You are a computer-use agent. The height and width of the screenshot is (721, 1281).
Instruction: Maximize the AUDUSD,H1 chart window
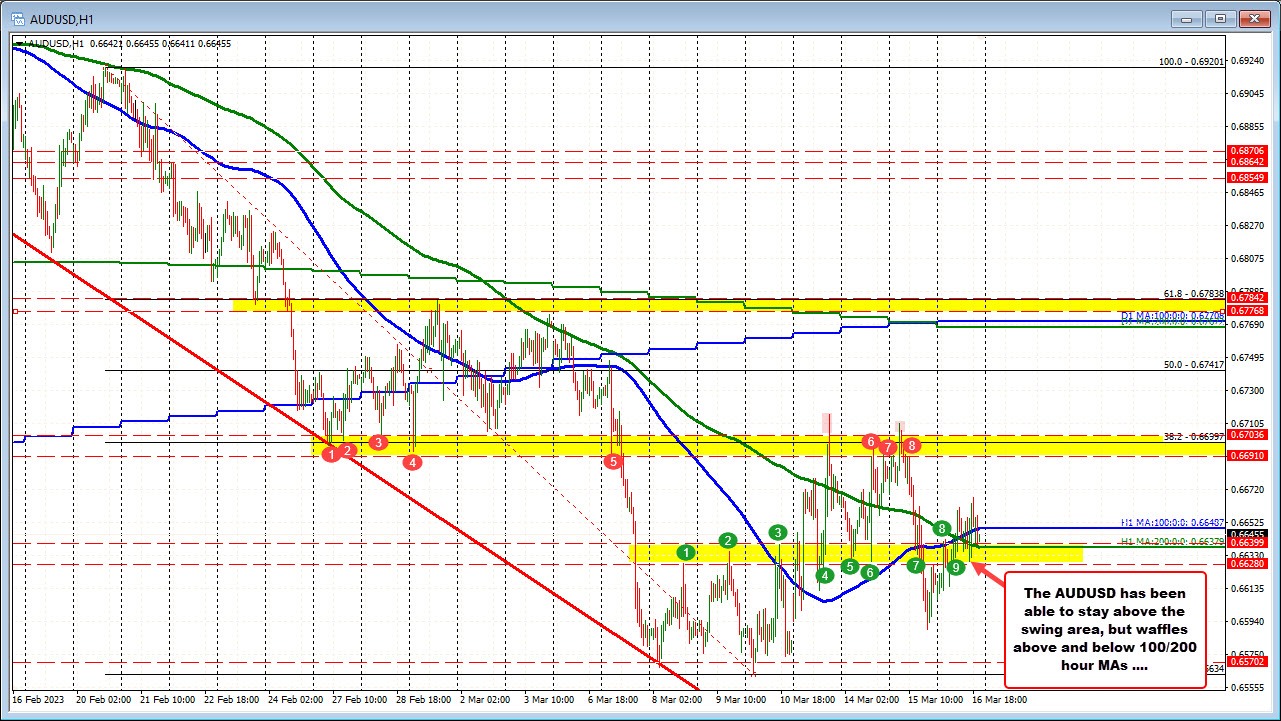[x=1220, y=17]
